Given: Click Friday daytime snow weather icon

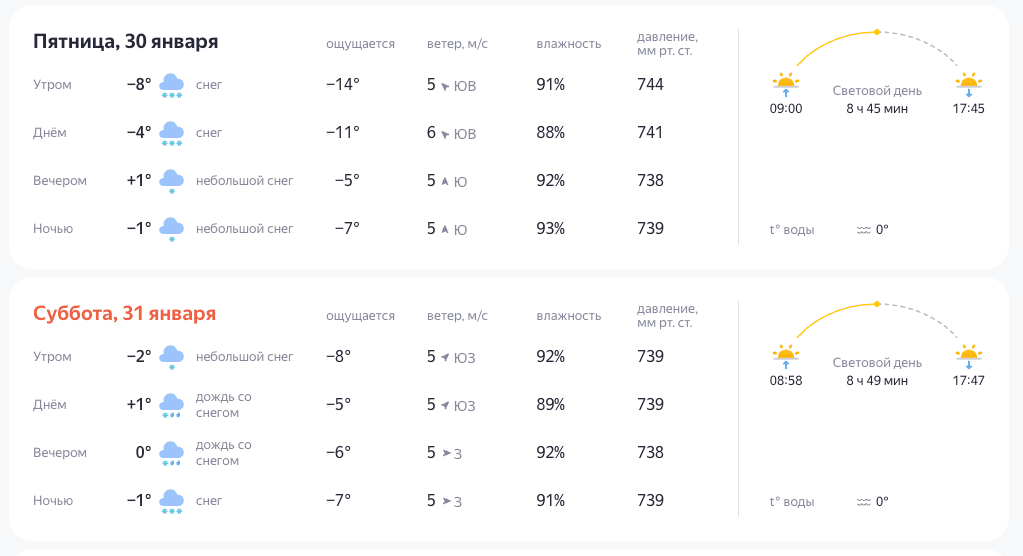Looking at the screenshot, I should point(171,133).
